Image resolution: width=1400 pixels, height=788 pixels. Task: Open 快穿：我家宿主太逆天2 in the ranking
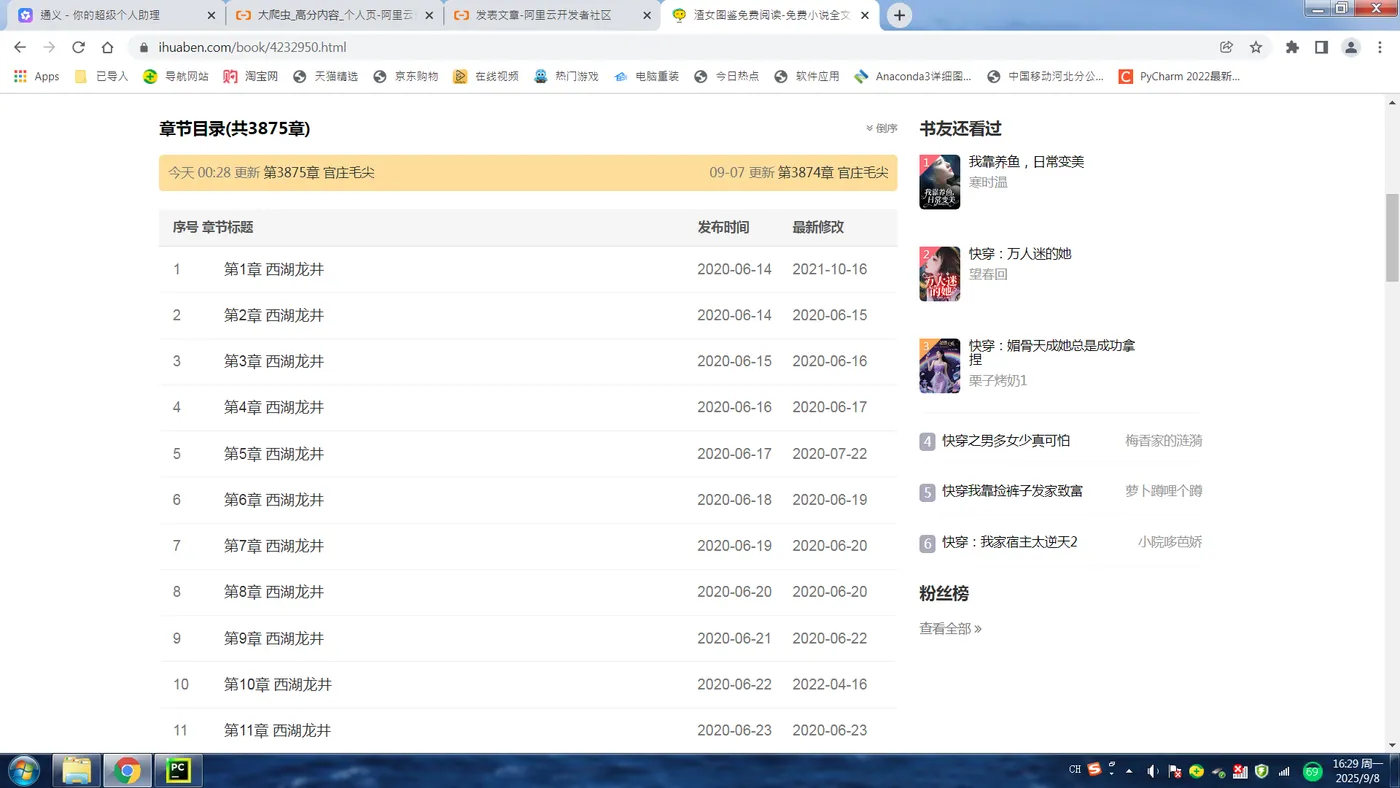(x=1010, y=542)
